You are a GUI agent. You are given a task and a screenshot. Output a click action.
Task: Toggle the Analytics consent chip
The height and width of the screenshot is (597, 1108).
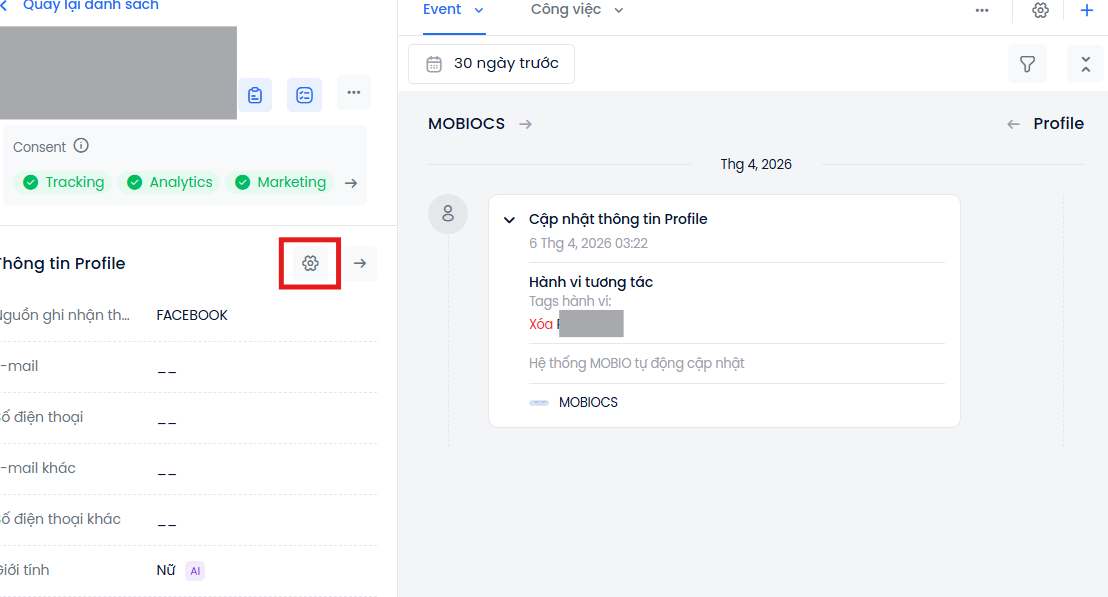(168, 182)
